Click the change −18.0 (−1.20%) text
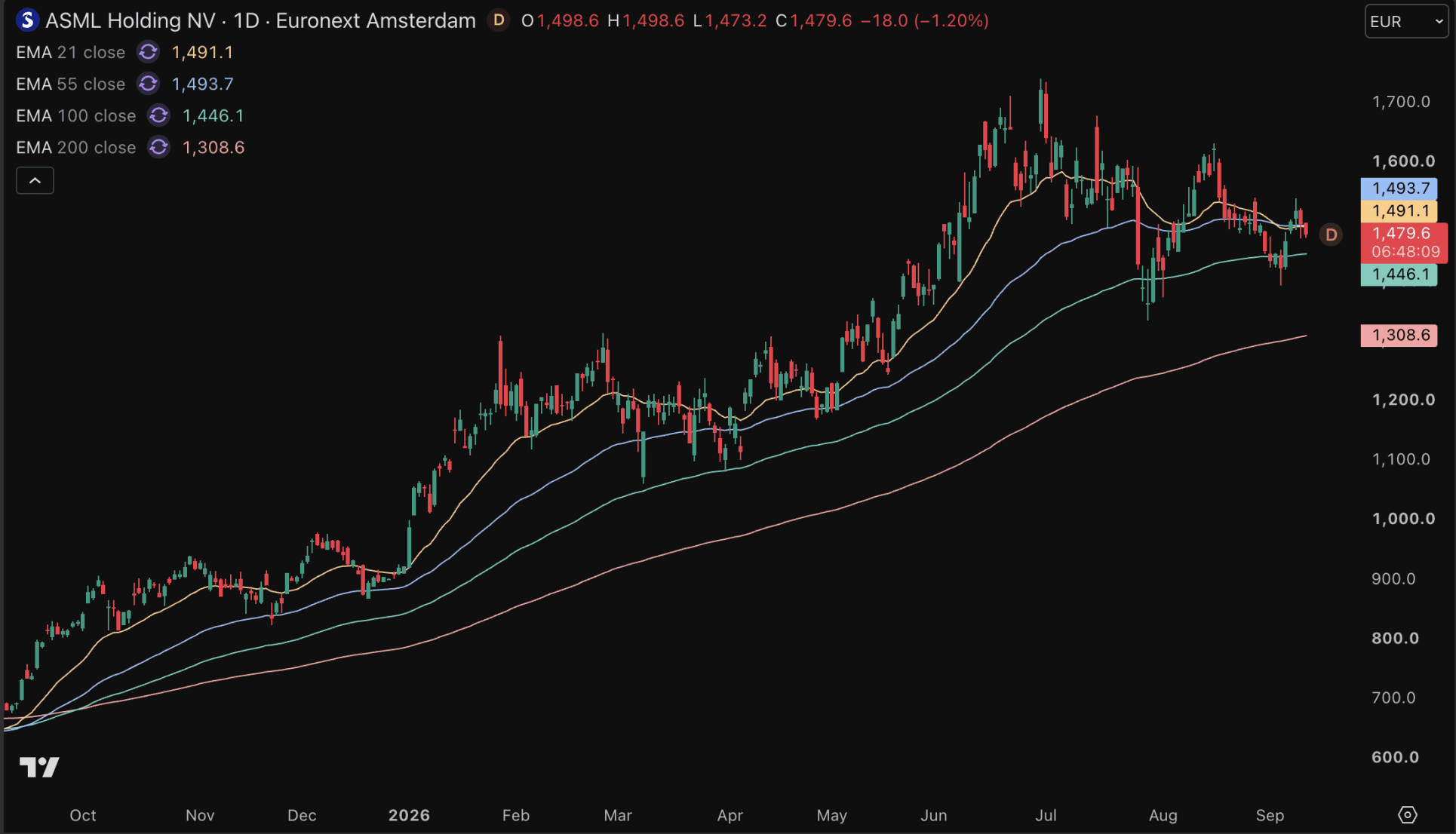The height and width of the screenshot is (834, 1456). [x=925, y=20]
